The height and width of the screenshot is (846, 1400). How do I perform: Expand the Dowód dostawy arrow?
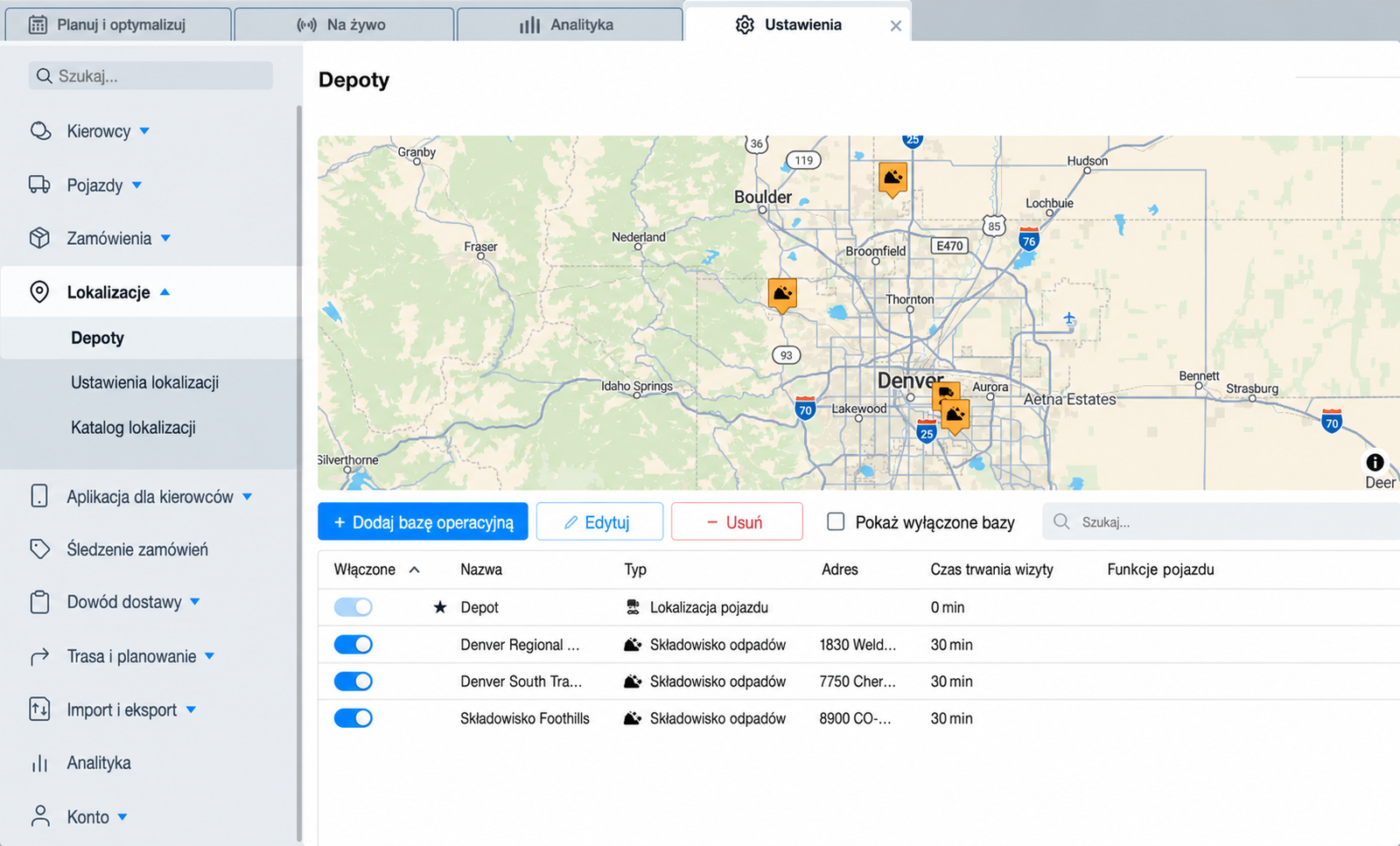tap(194, 602)
